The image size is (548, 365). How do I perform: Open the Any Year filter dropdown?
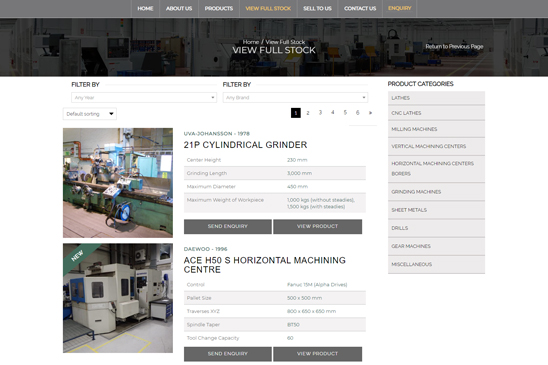click(144, 98)
